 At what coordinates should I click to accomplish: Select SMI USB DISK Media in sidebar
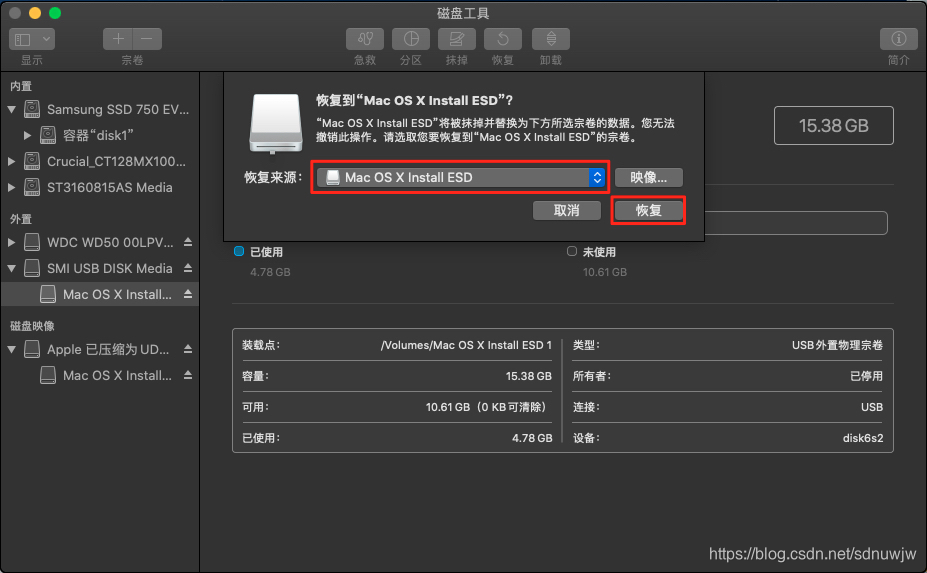(99, 268)
